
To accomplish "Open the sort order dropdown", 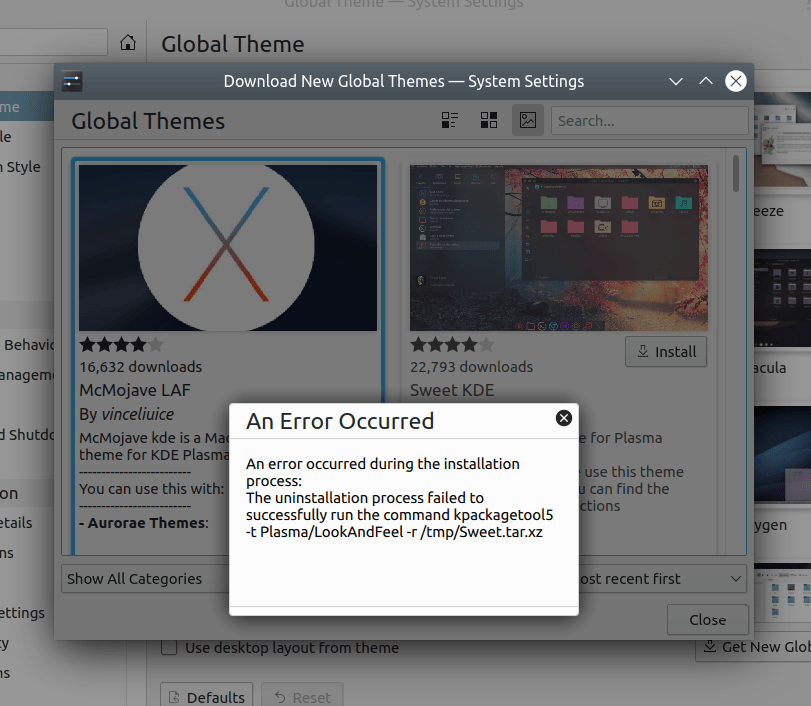I will (x=660, y=578).
